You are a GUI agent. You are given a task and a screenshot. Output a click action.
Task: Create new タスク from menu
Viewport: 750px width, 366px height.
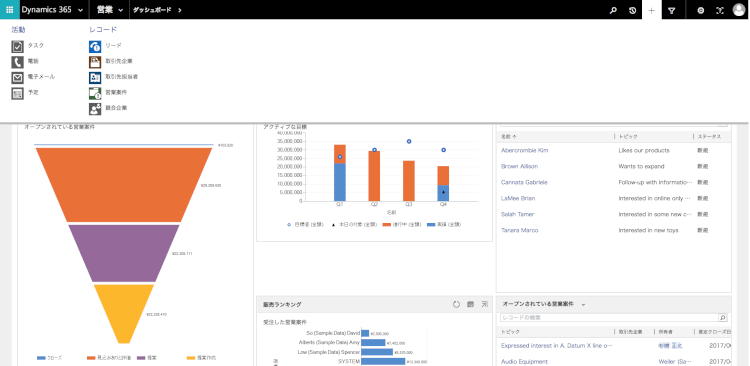35,45
